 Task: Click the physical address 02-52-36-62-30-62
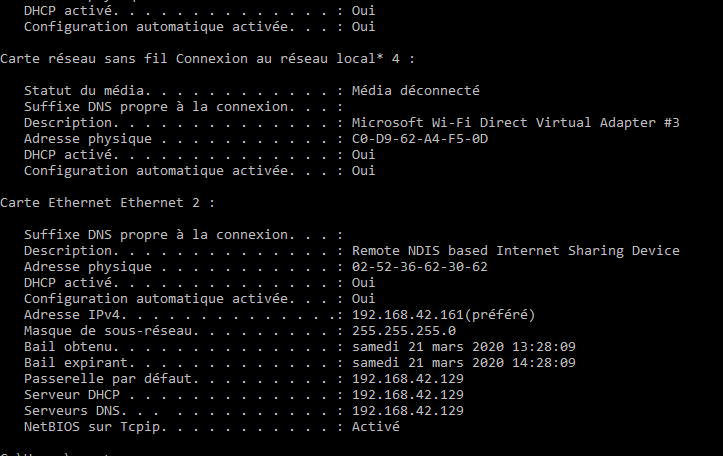tap(420, 267)
